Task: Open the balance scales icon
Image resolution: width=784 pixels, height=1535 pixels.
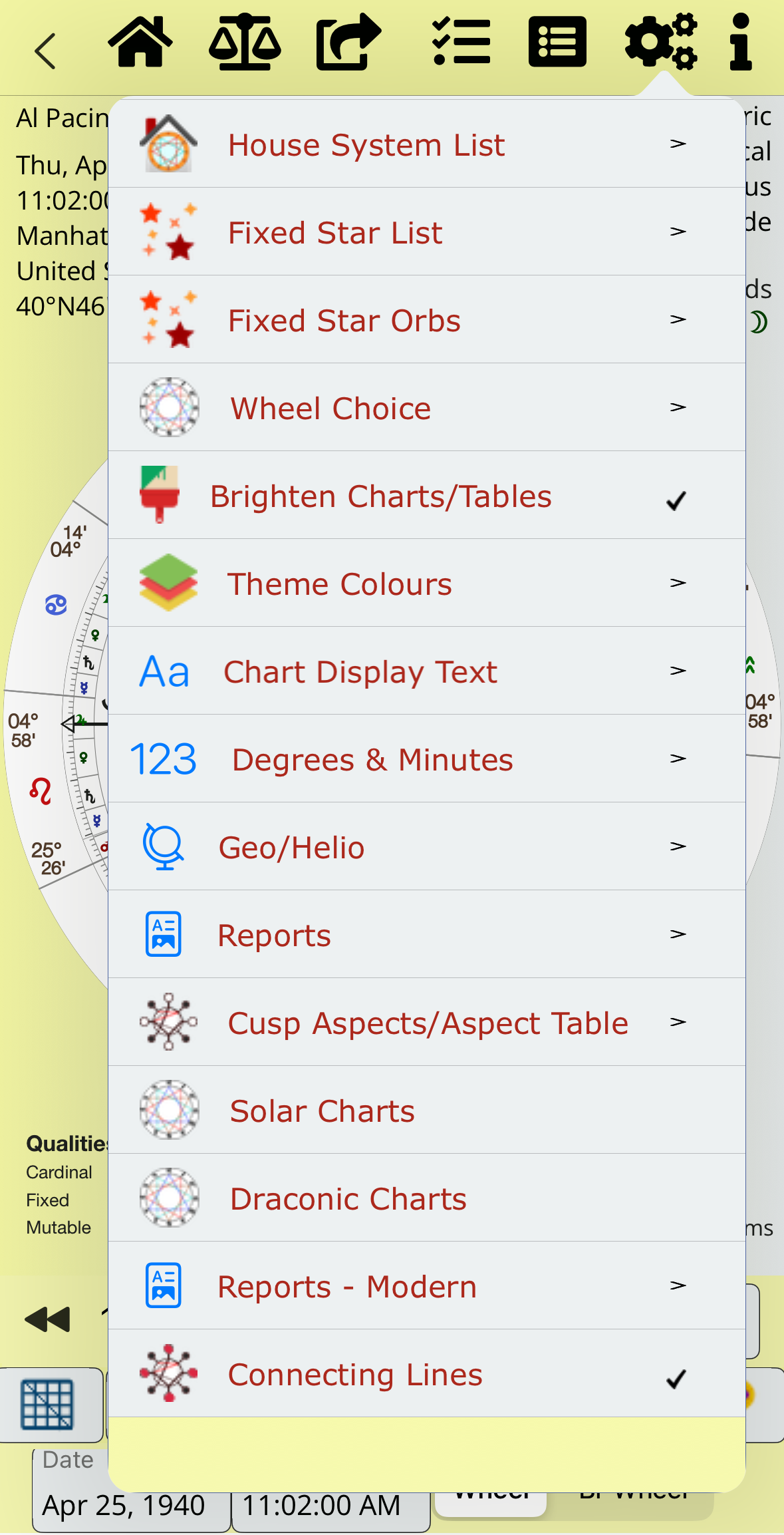Action: coord(245,43)
